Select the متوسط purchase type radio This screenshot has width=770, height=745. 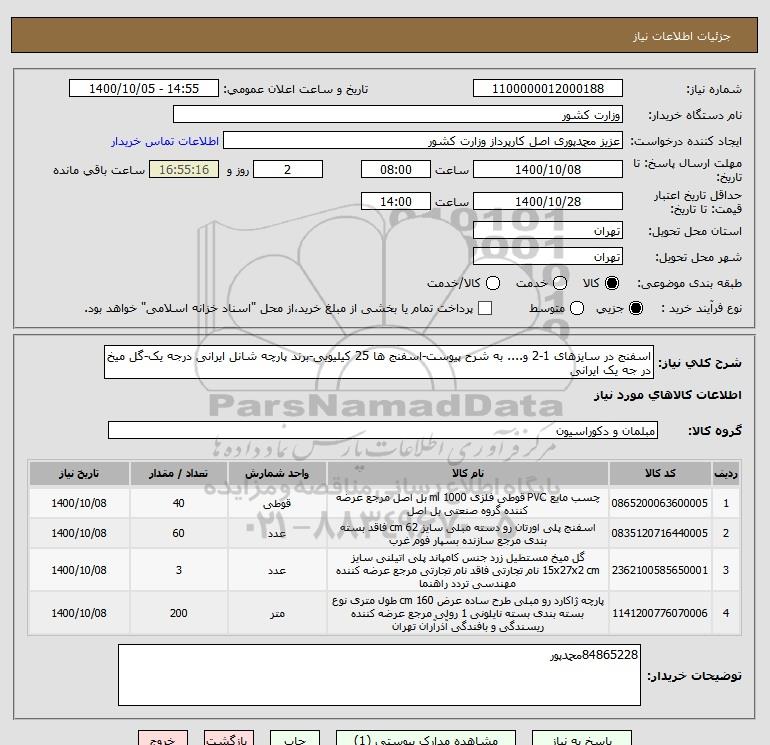click(x=577, y=308)
